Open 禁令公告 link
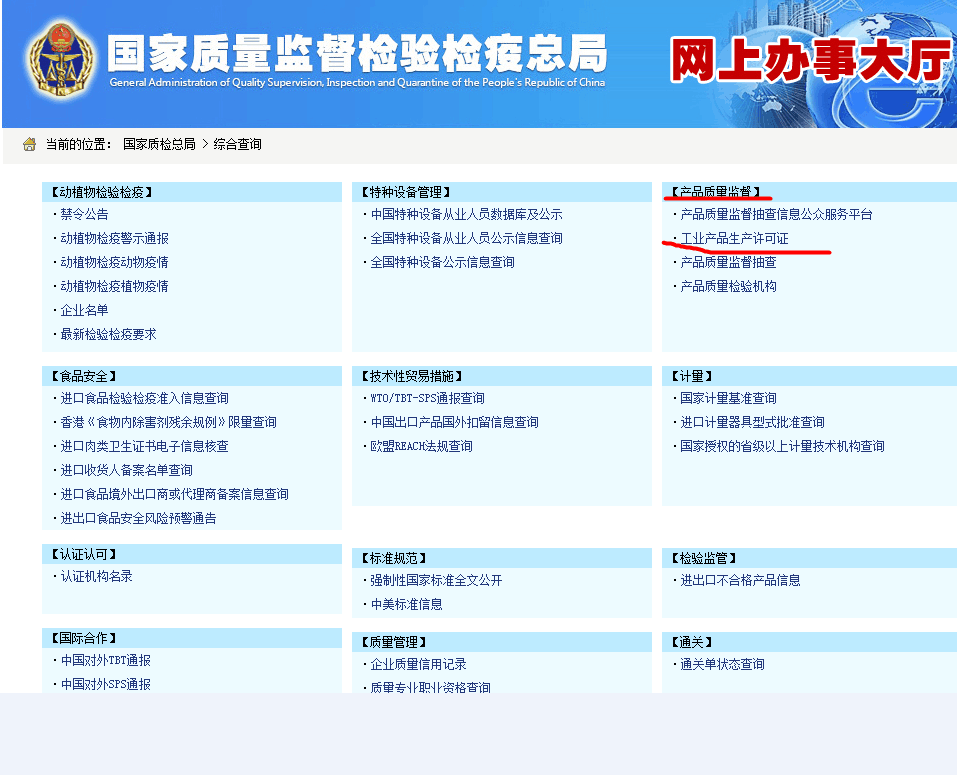 [x=84, y=214]
